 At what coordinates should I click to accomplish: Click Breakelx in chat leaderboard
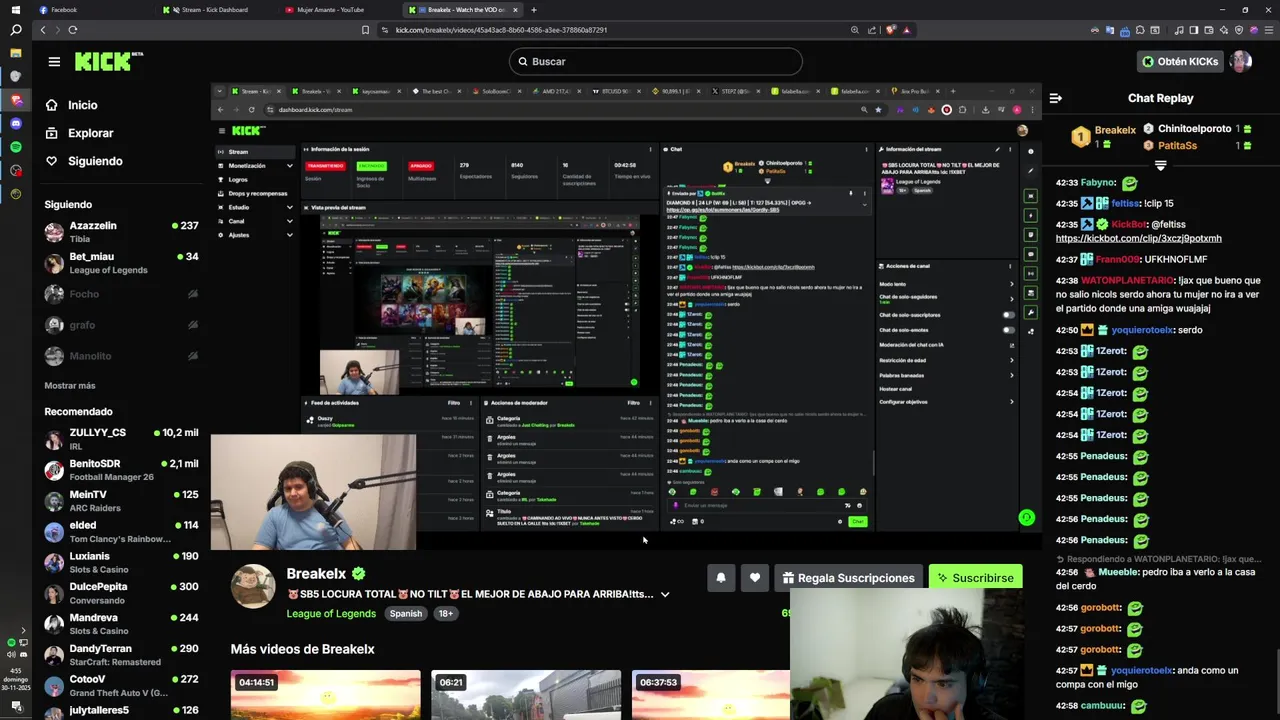tap(1114, 130)
